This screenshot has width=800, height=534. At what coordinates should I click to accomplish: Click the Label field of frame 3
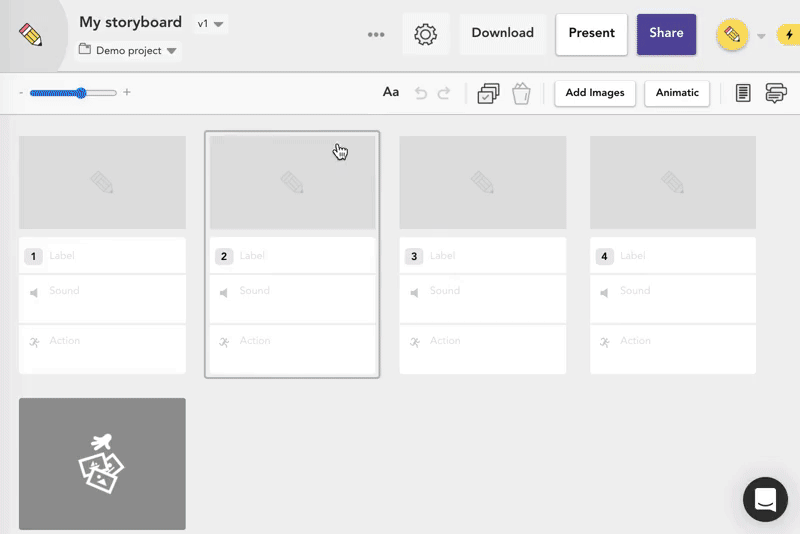[490, 256]
